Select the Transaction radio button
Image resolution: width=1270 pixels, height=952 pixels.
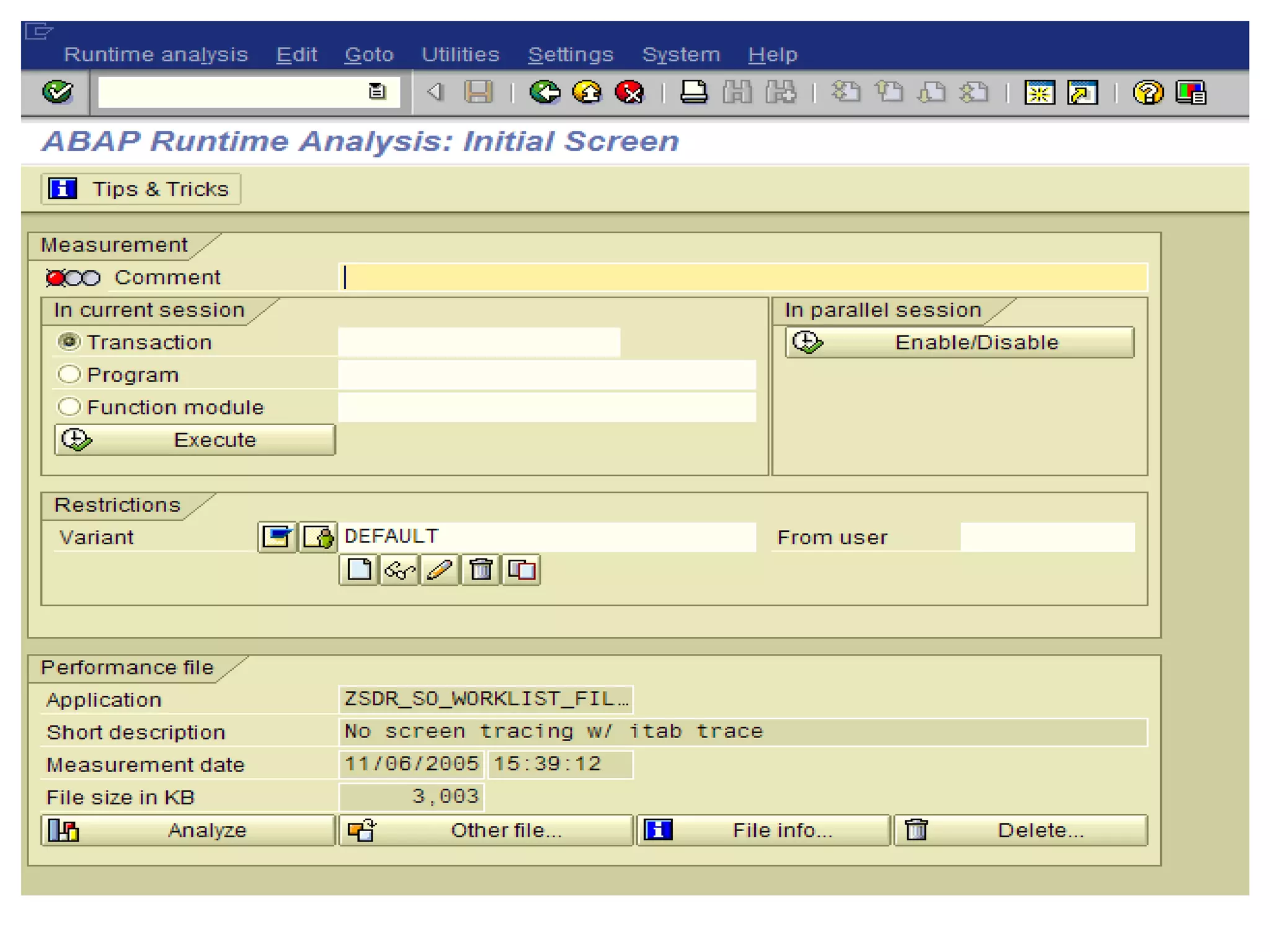(69, 342)
